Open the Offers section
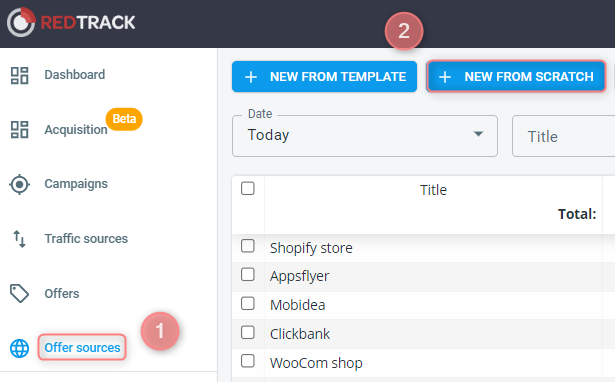The height and width of the screenshot is (382, 615). click(62, 293)
